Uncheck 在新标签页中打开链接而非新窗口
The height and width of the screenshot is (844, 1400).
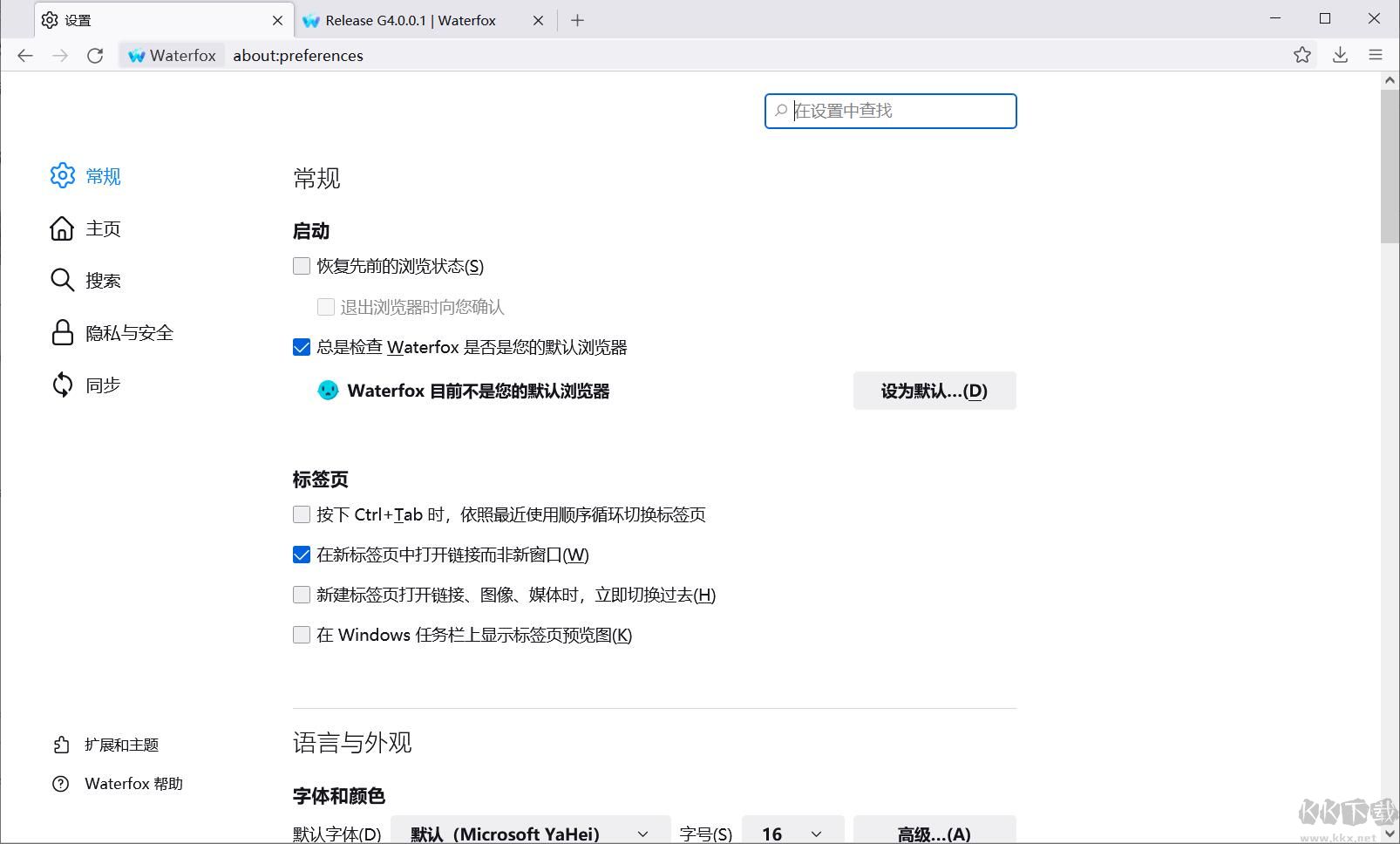point(301,555)
